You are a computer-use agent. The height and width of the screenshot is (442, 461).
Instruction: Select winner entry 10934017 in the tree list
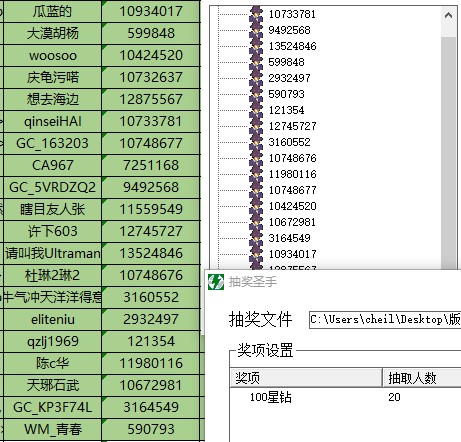292,254
